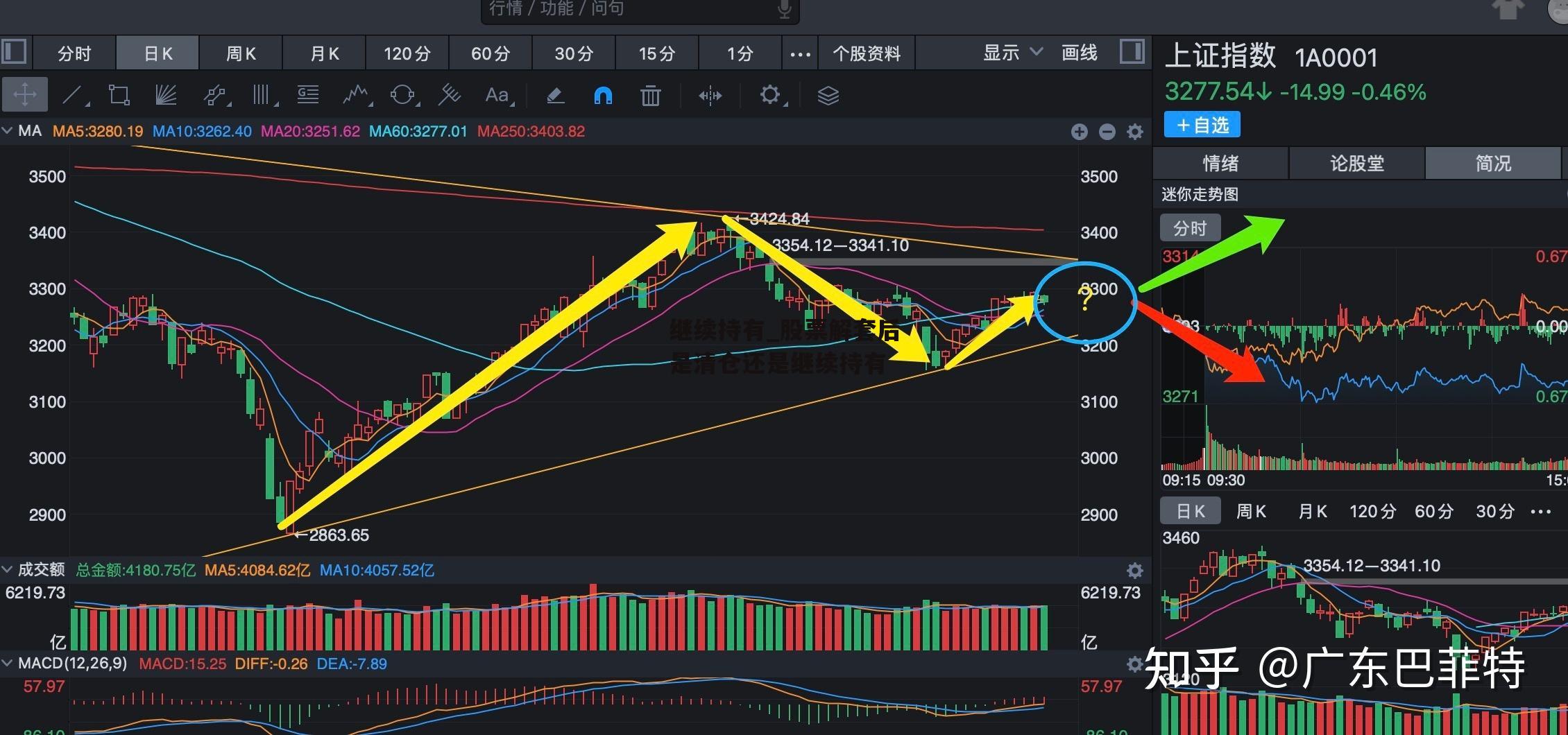Screen dimensions: 1568x735
Task: Switch to the 月K chart tab
Action: tap(325, 53)
